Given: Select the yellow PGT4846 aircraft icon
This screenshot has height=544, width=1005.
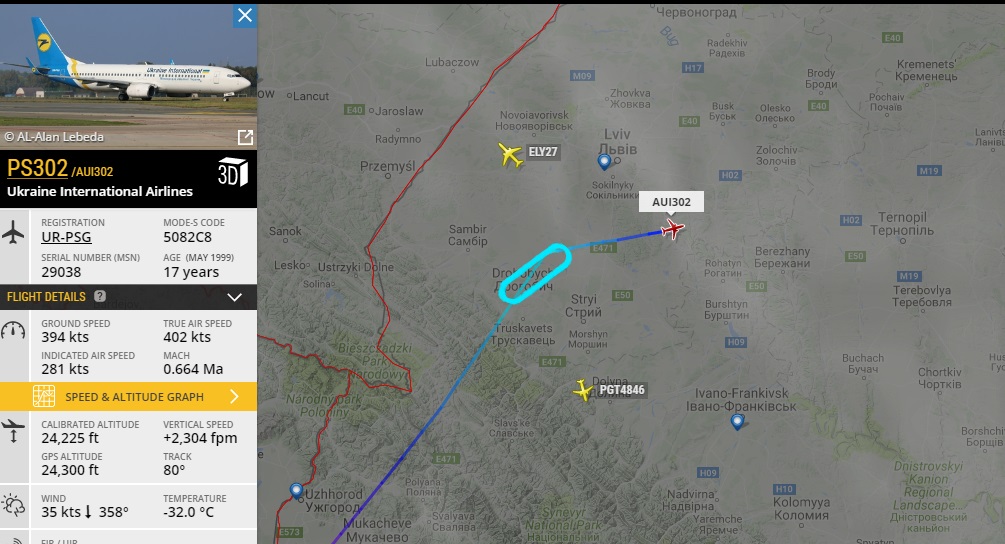Looking at the screenshot, I should tap(583, 390).
